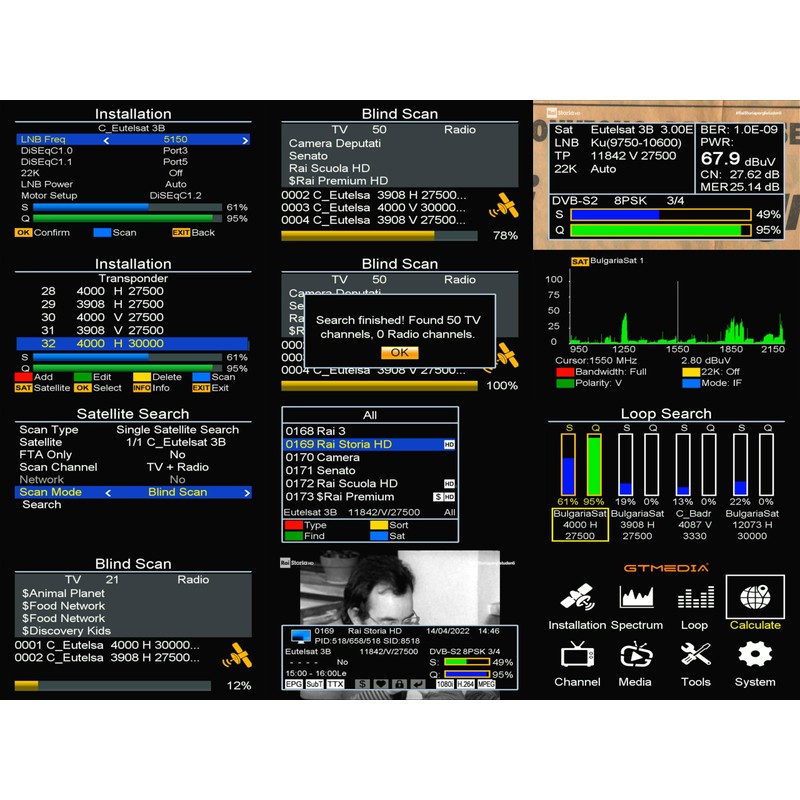Select the Calculate globe icon
800x800 pixels.
coord(755,596)
